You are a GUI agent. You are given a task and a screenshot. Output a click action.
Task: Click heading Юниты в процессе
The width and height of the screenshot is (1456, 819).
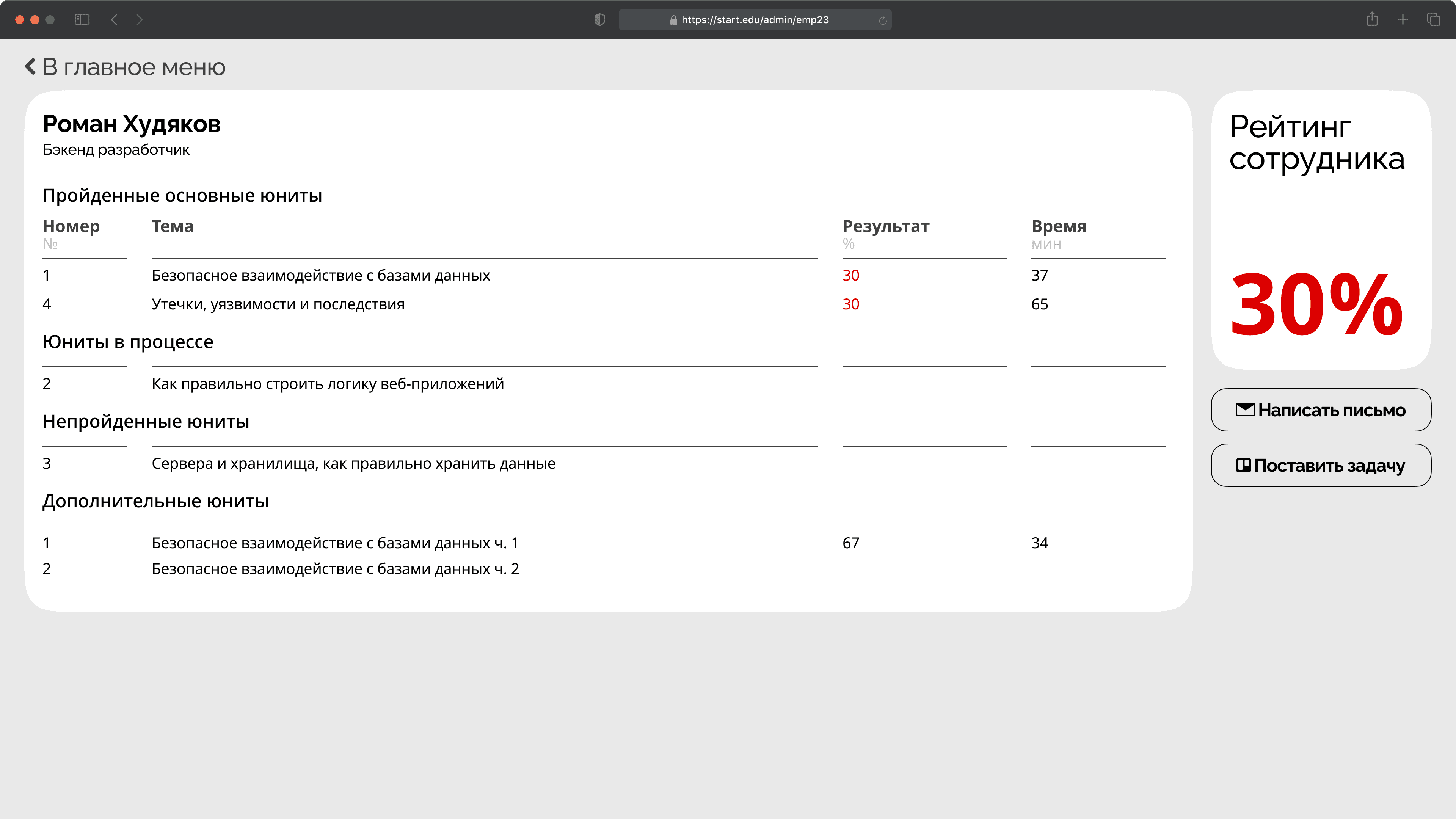coord(128,342)
